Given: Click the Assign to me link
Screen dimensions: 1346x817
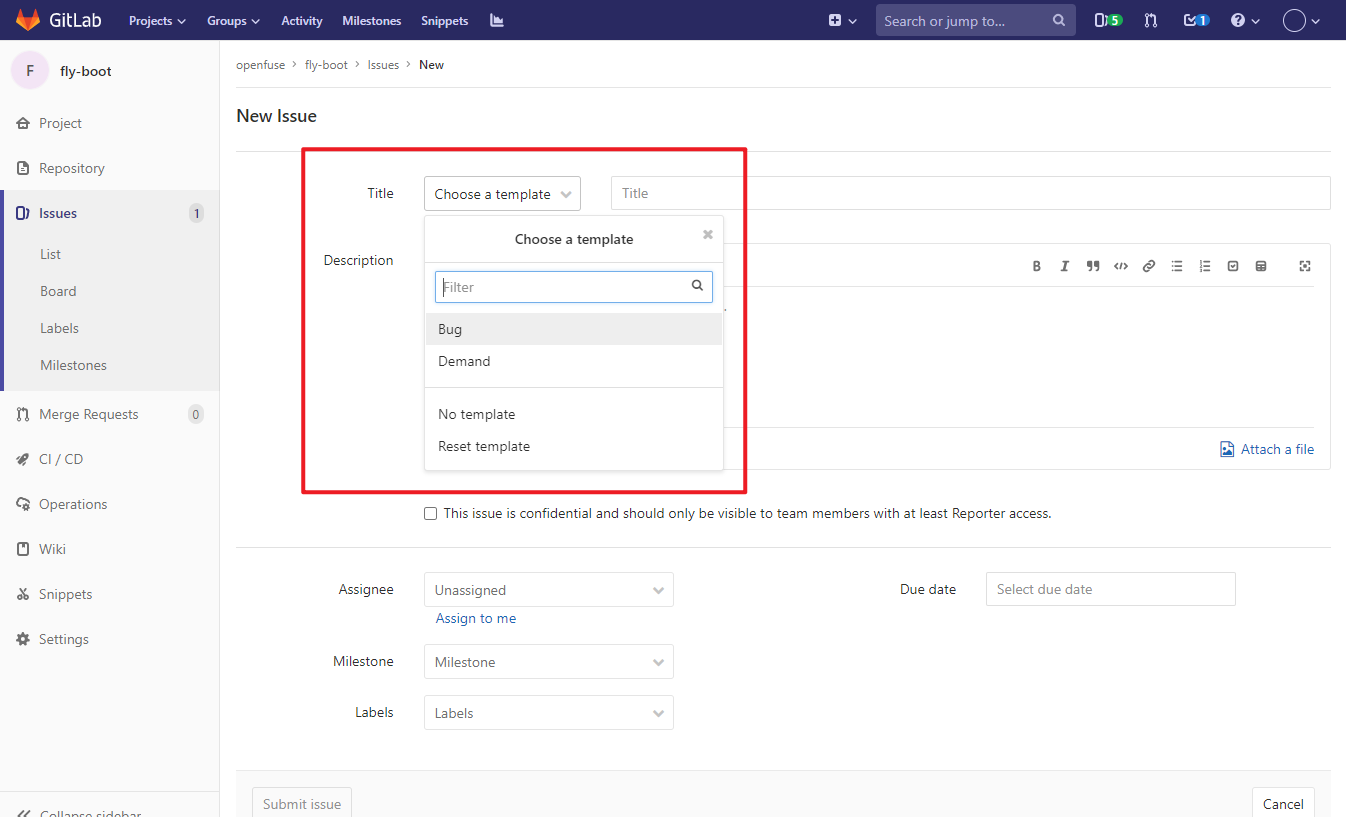Looking at the screenshot, I should tap(476, 618).
